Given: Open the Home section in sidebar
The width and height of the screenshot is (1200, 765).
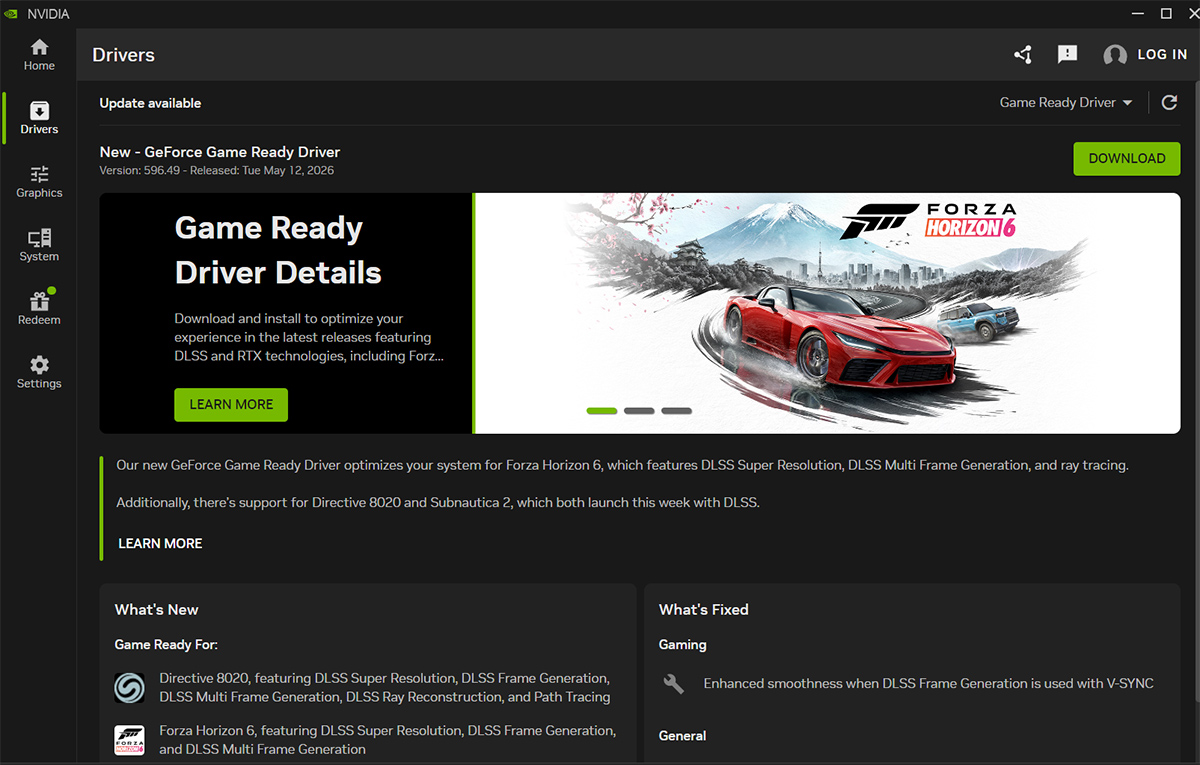Looking at the screenshot, I should coord(39,55).
